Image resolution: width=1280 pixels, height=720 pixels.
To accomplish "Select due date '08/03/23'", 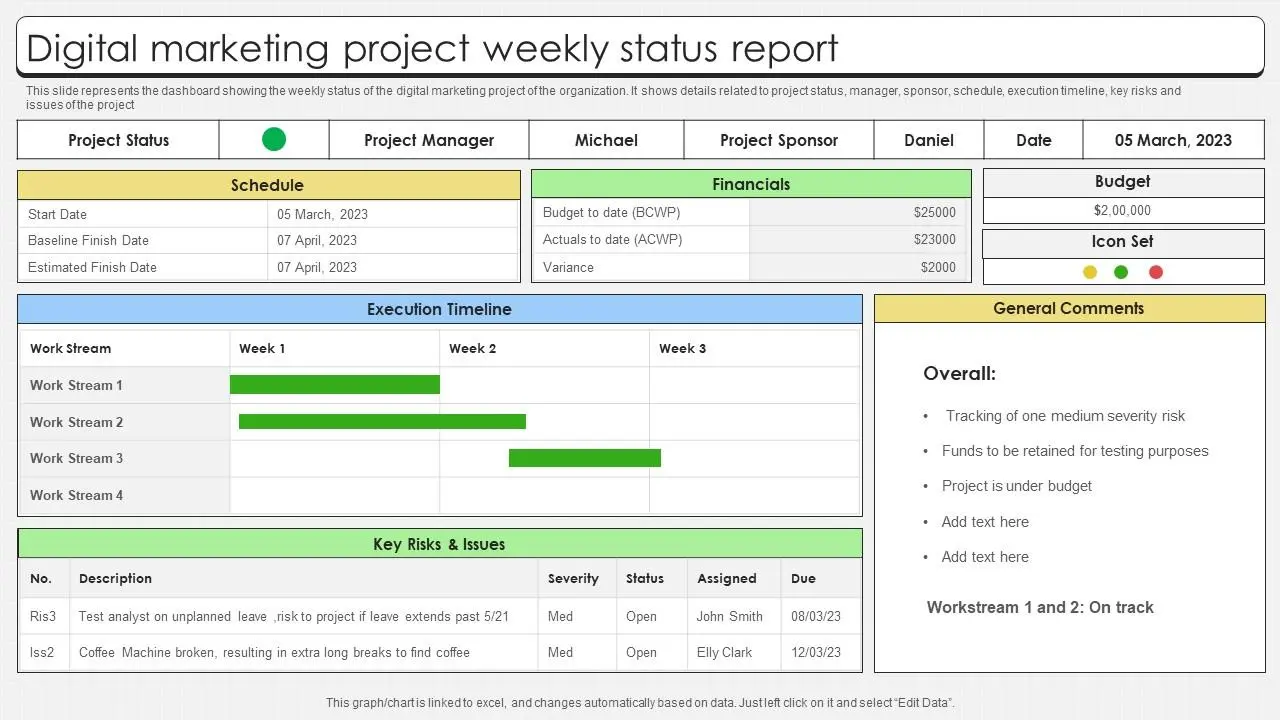I will coord(816,616).
